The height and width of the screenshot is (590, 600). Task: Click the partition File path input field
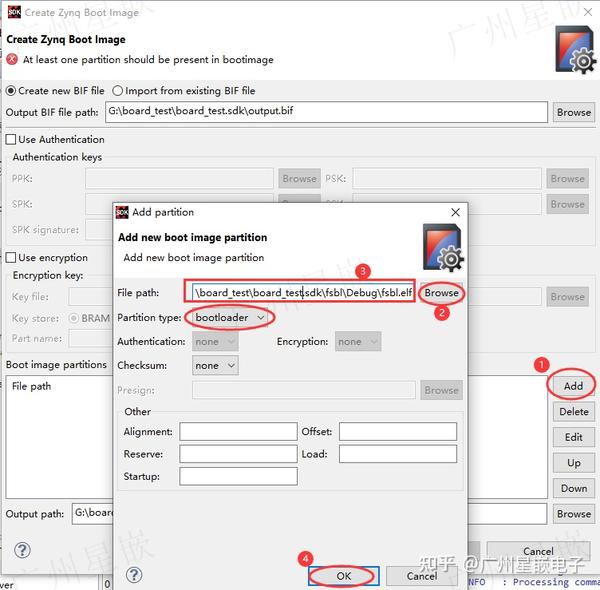[x=303, y=293]
